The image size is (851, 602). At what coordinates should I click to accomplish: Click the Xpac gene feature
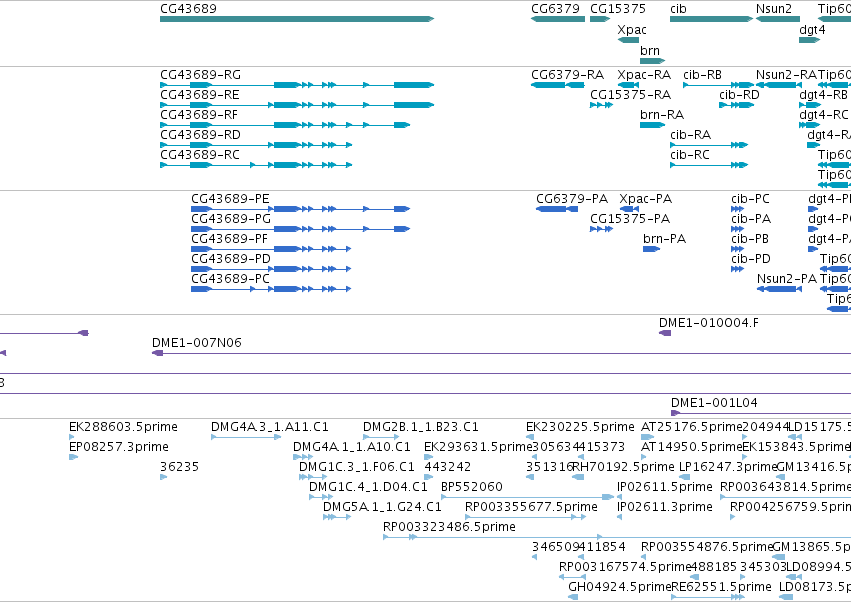[628, 40]
